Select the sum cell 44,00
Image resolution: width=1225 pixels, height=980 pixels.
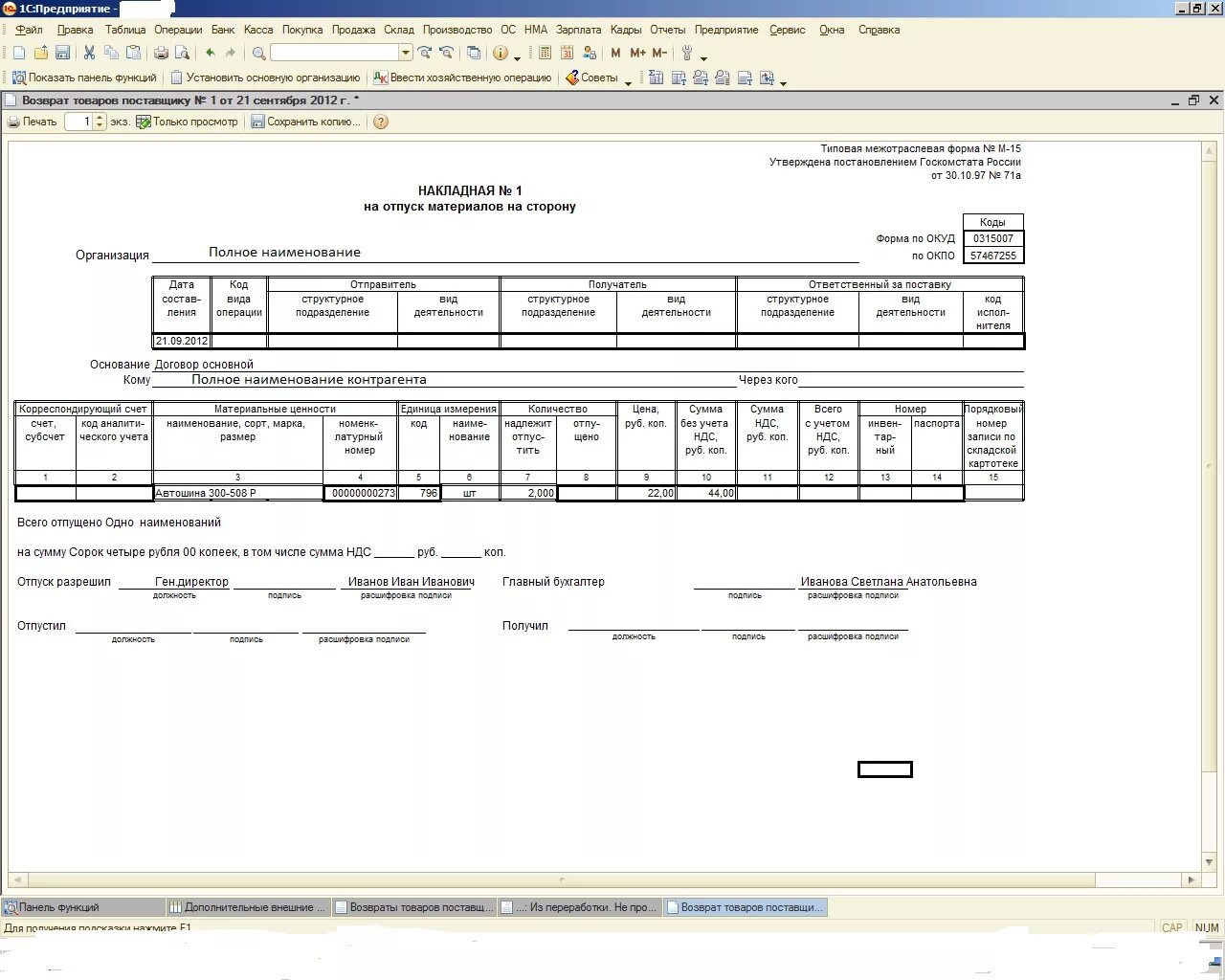click(x=706, y=493)
